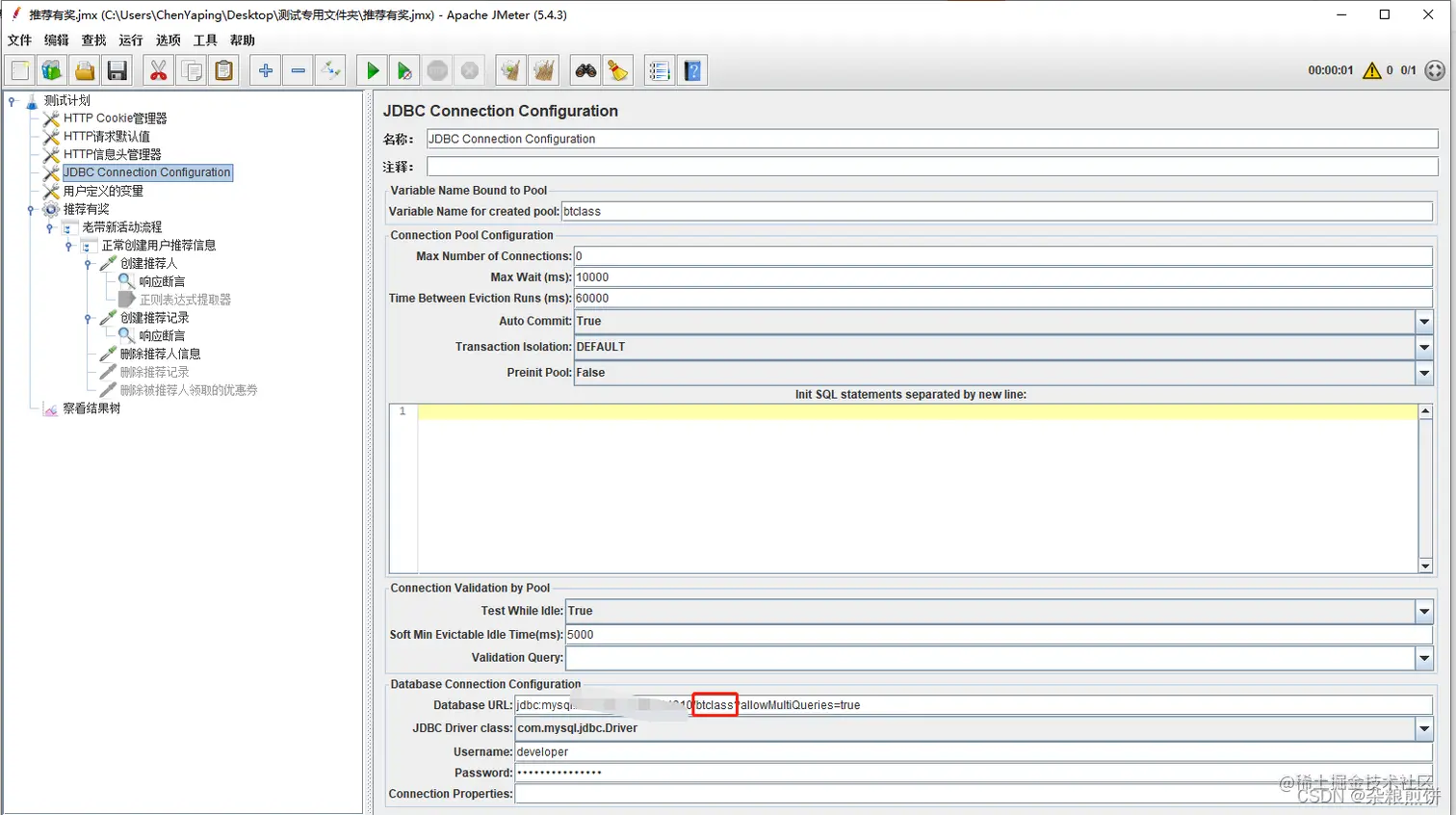Click the warning triangle log icon
1456x815 pixels.
[1372, 70]
